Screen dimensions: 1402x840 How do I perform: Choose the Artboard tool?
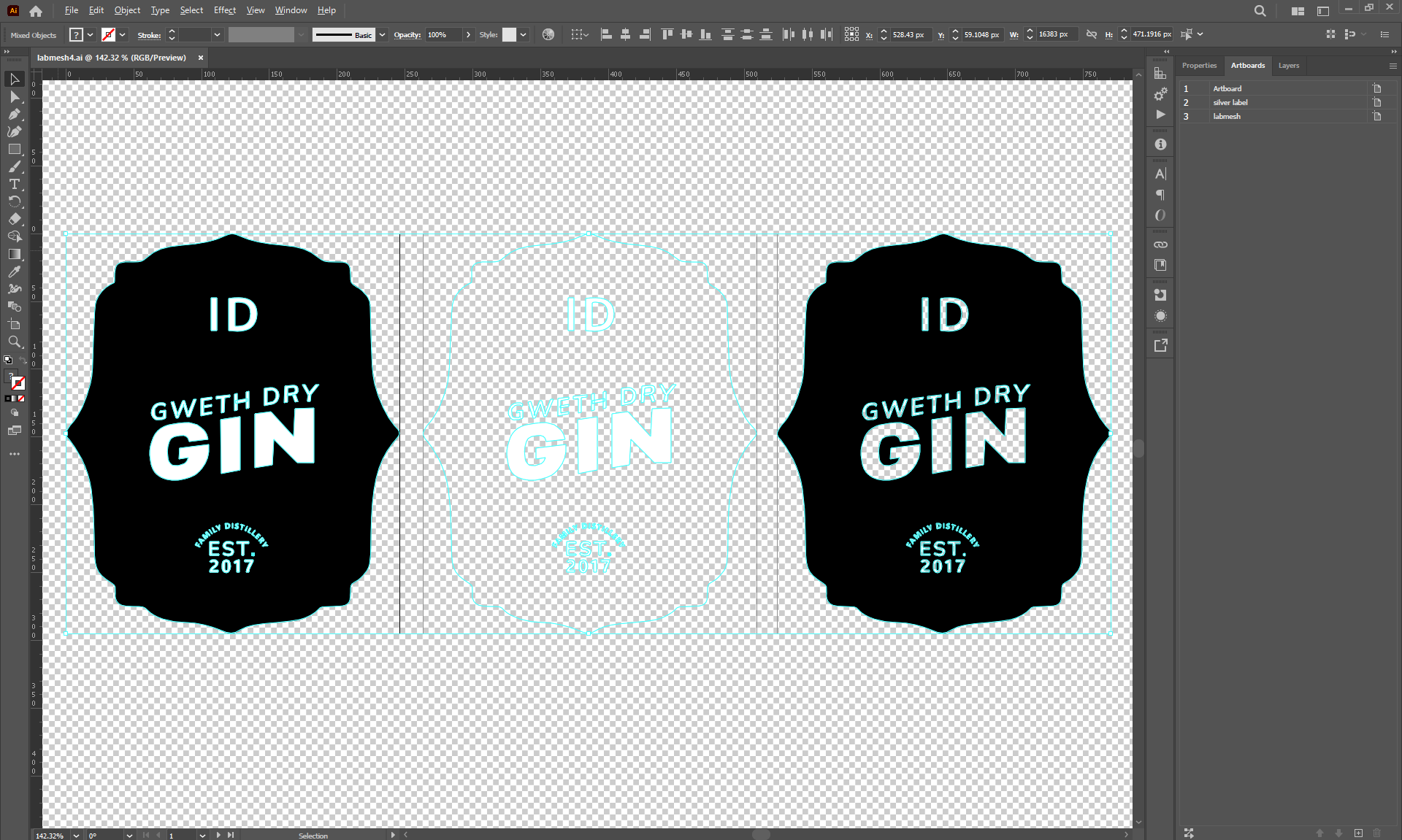[x=14, y=324]
